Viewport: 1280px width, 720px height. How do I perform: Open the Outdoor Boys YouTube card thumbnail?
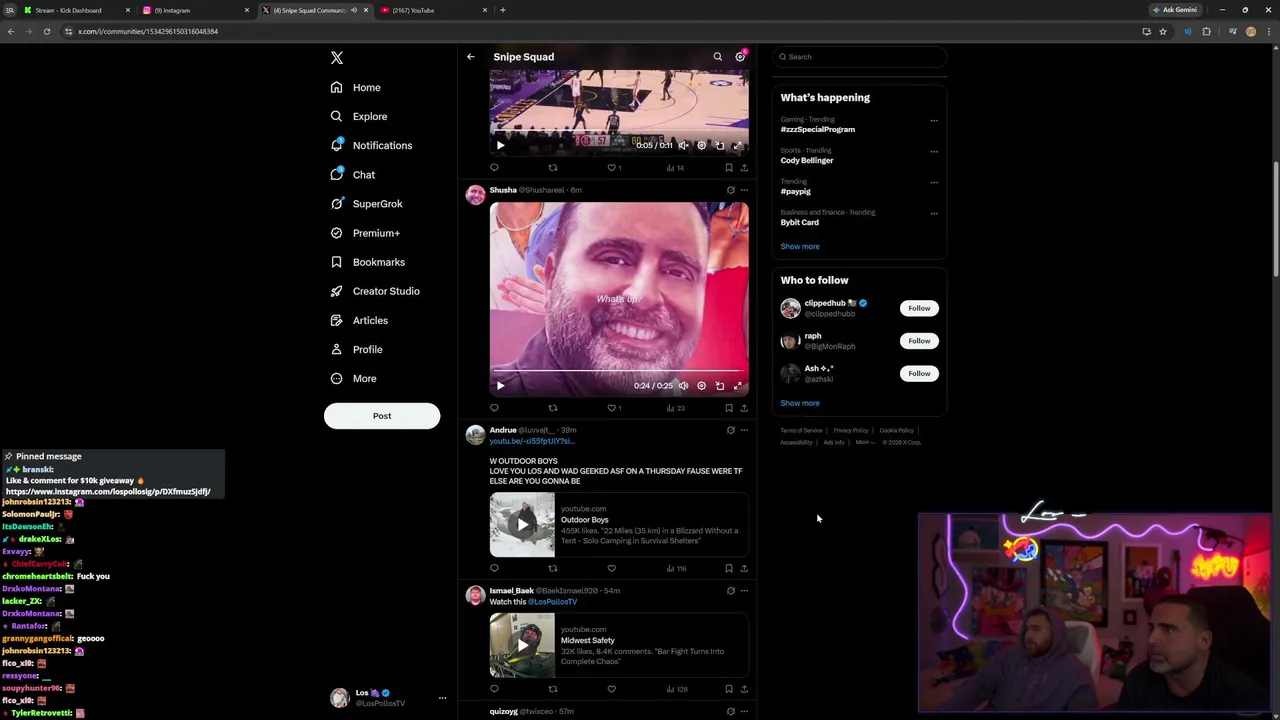coord(522,524)
